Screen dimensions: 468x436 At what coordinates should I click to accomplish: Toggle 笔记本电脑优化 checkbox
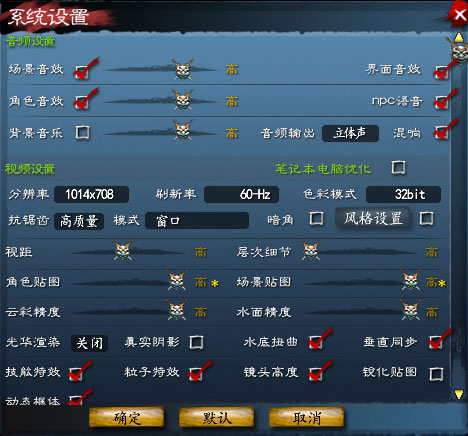pos(398,167)
